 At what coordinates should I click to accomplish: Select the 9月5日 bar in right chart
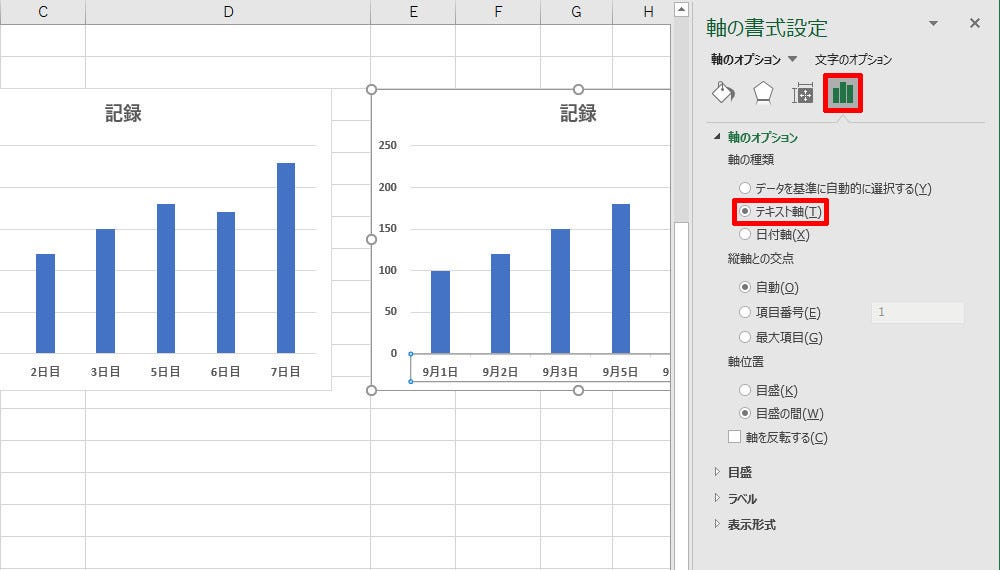coord(621,279)
